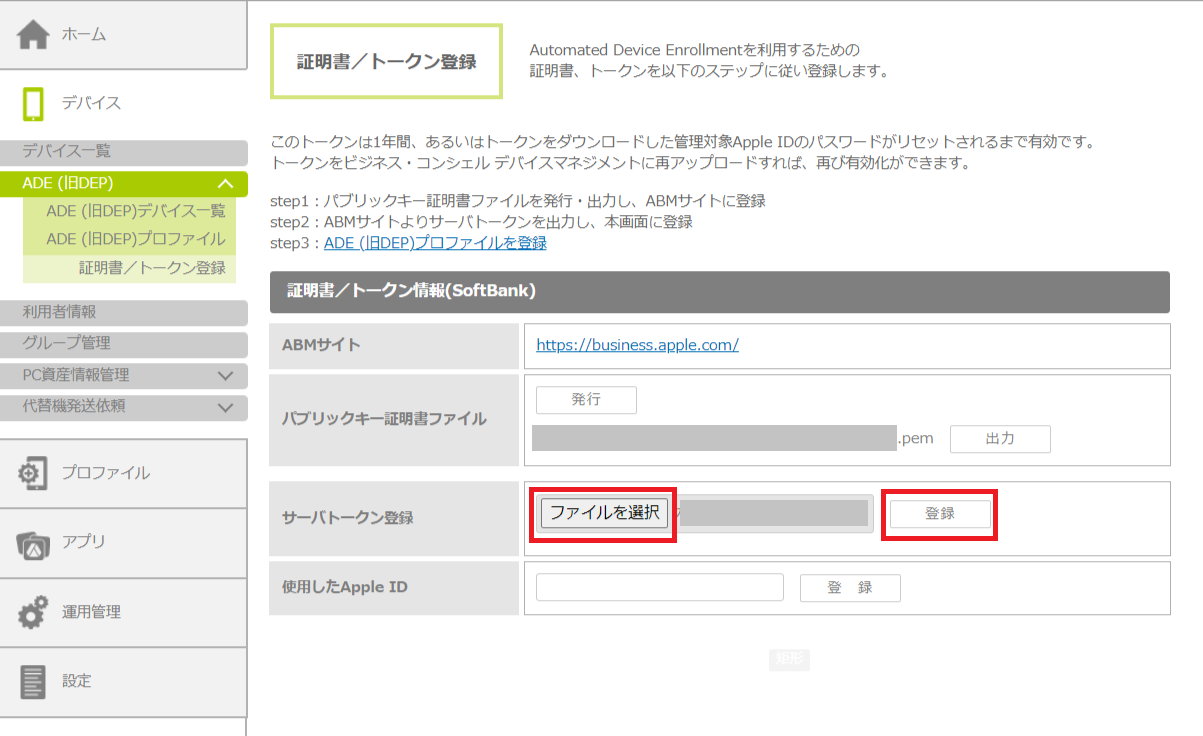This screenshot has height=736, width=1203.
Task: Click the green Device phone icon
Action: coord(32,103)
